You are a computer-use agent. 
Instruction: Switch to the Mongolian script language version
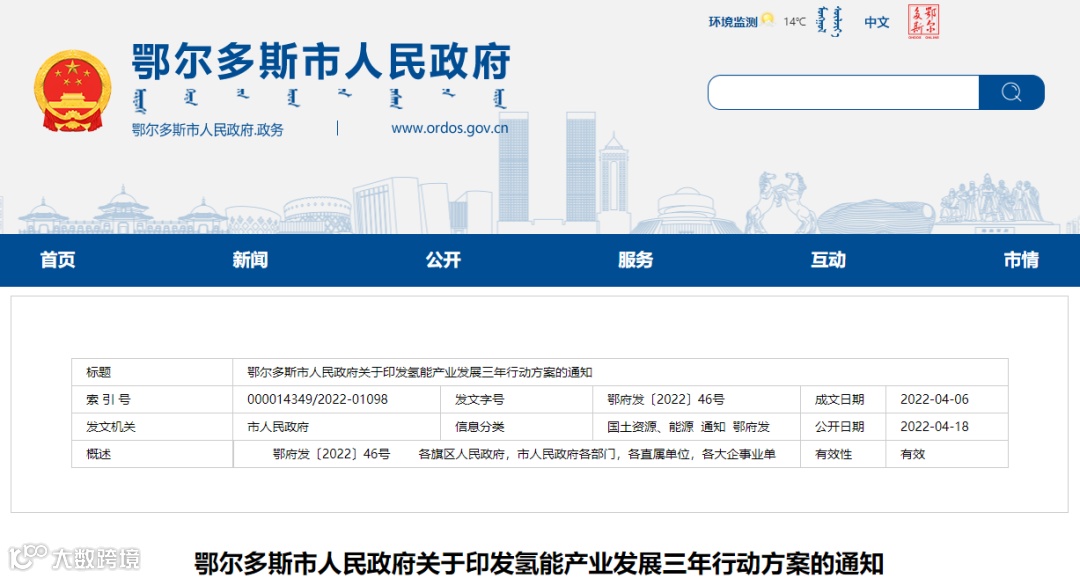(x=829, y=21)
